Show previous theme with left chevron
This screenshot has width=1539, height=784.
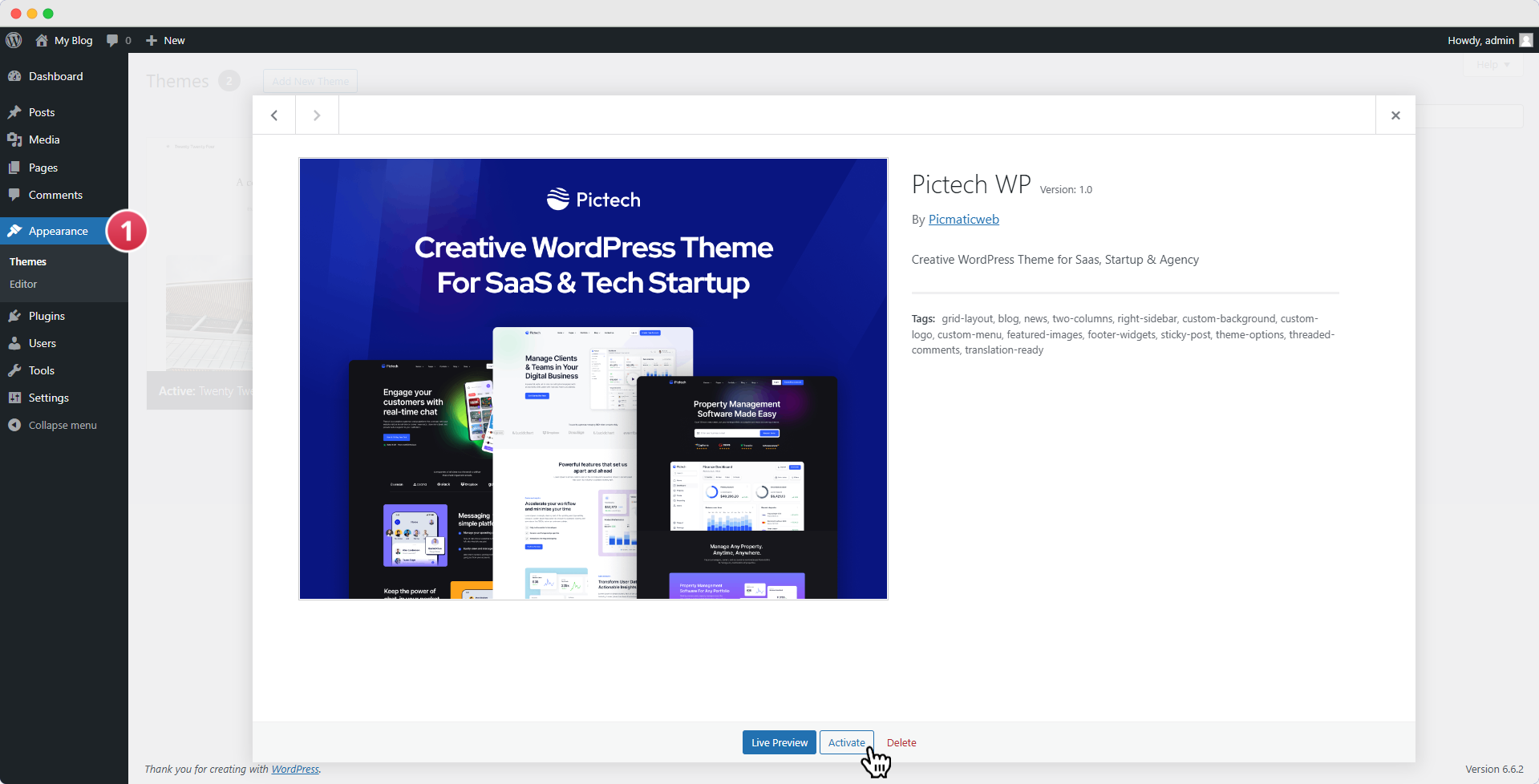(274, 115)
